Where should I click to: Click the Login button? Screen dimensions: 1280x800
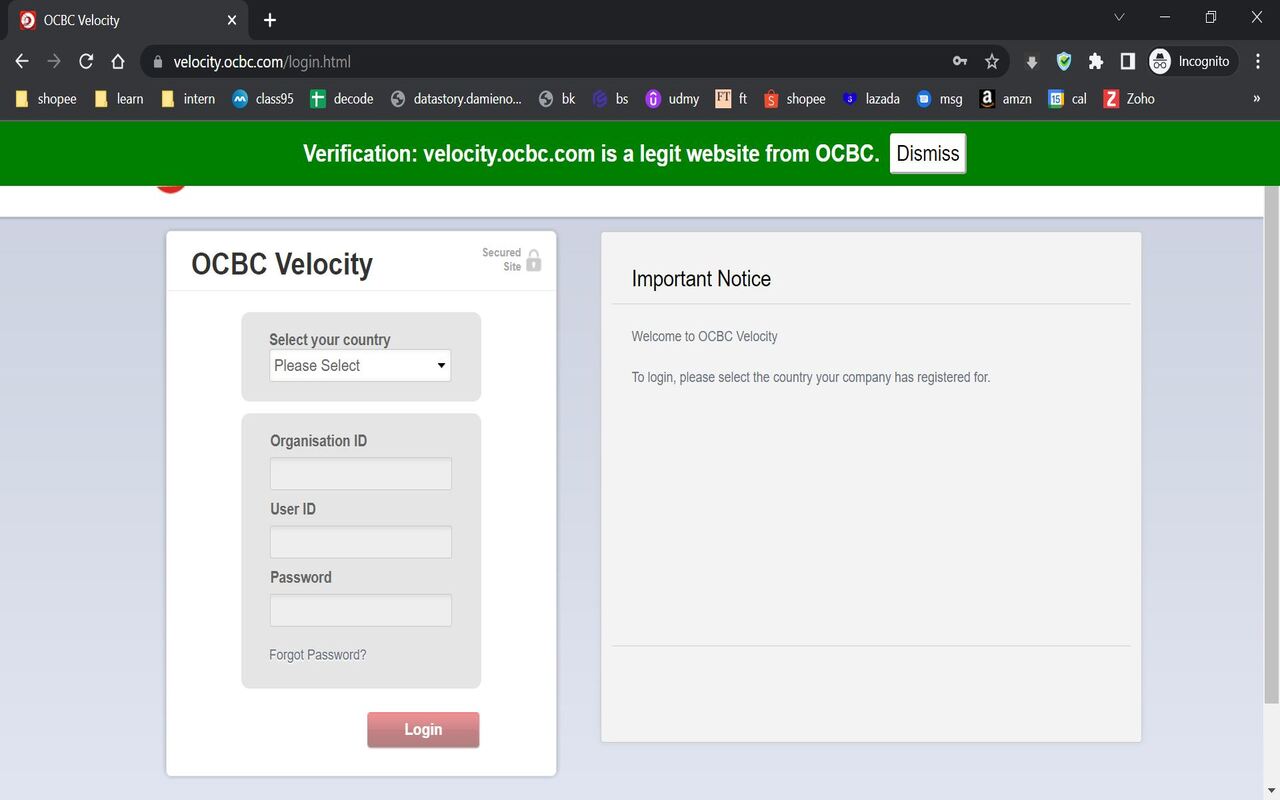(422, 729)
